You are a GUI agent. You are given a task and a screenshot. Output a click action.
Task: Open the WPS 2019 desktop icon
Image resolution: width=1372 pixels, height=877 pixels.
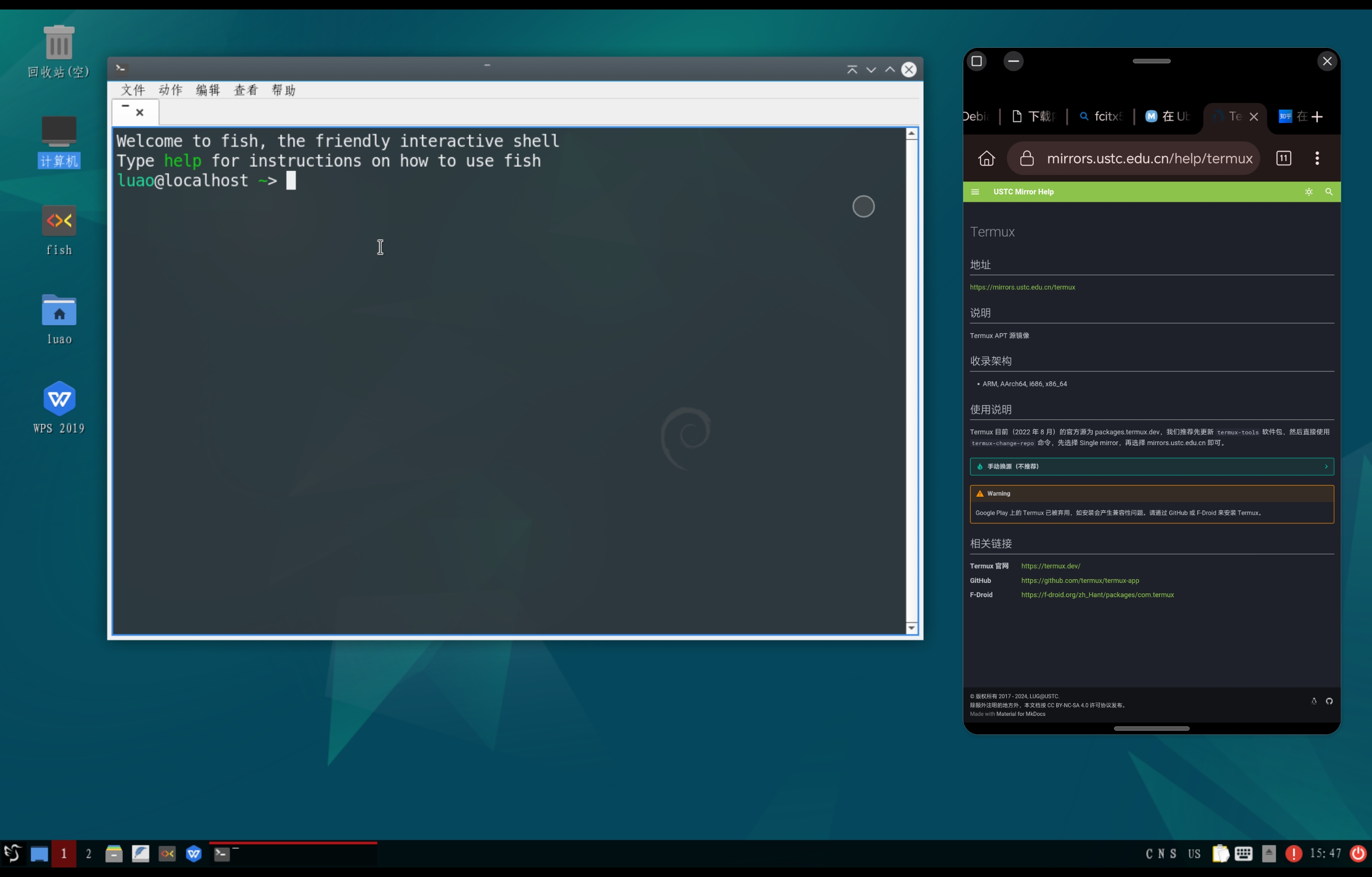[x=59, y=398]
